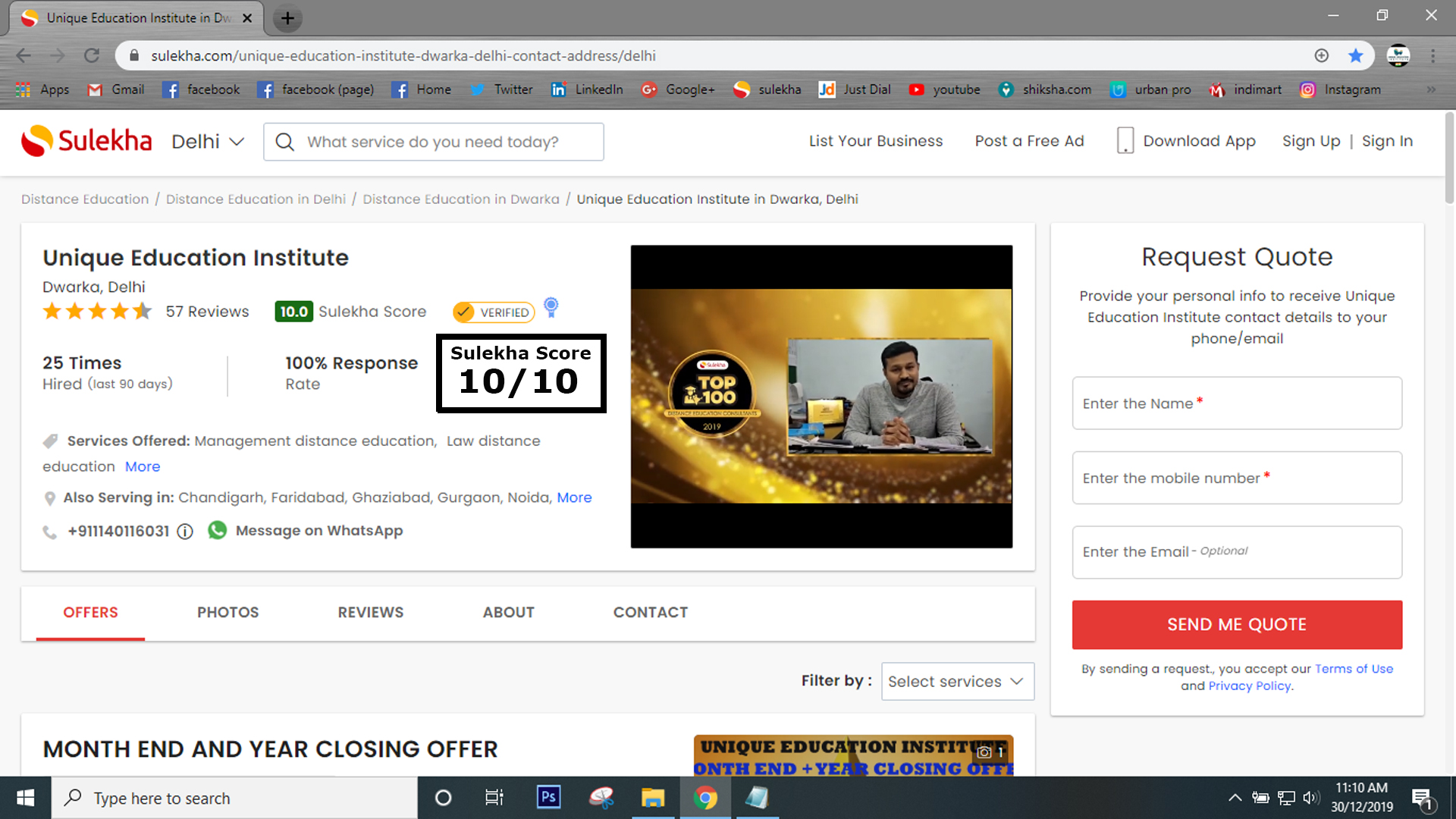Click the Sulekha logo

point(86,141)
